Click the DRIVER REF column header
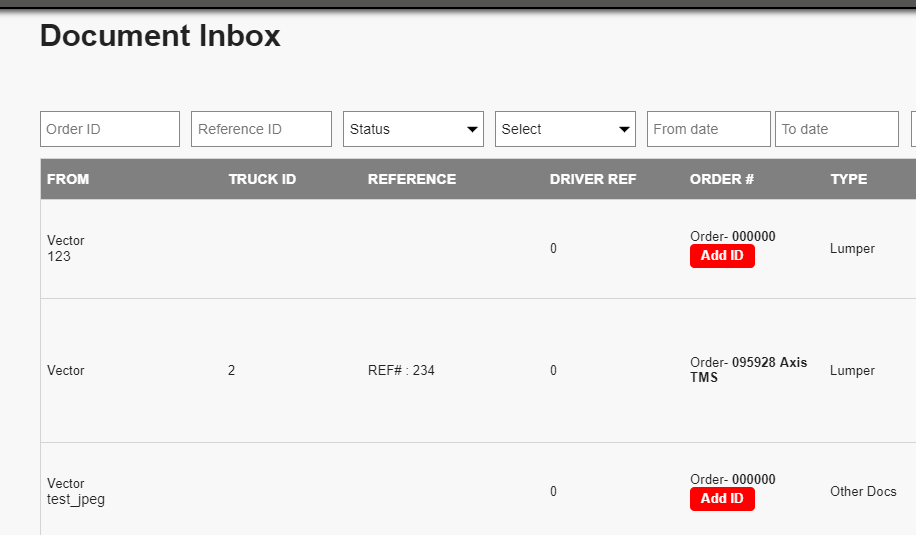 click(593, 179)
